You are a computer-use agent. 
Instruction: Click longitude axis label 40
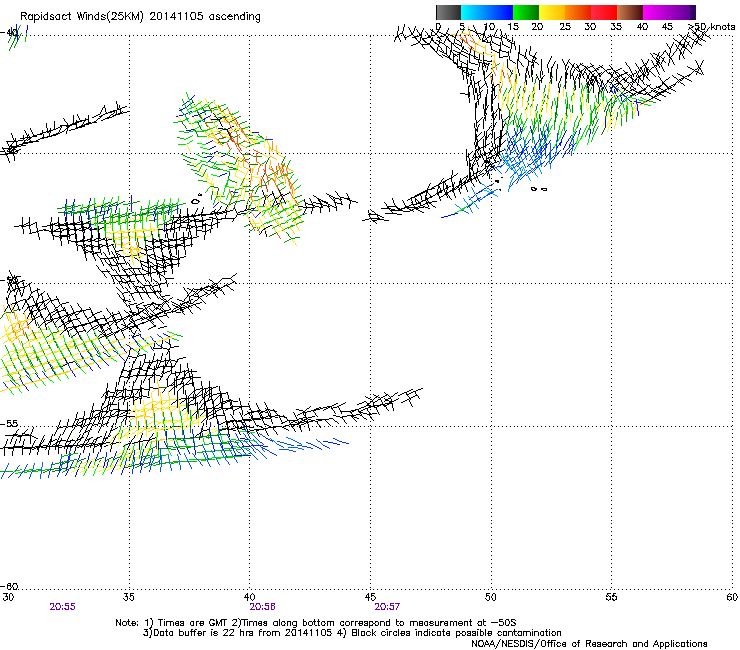pos(249,597)
